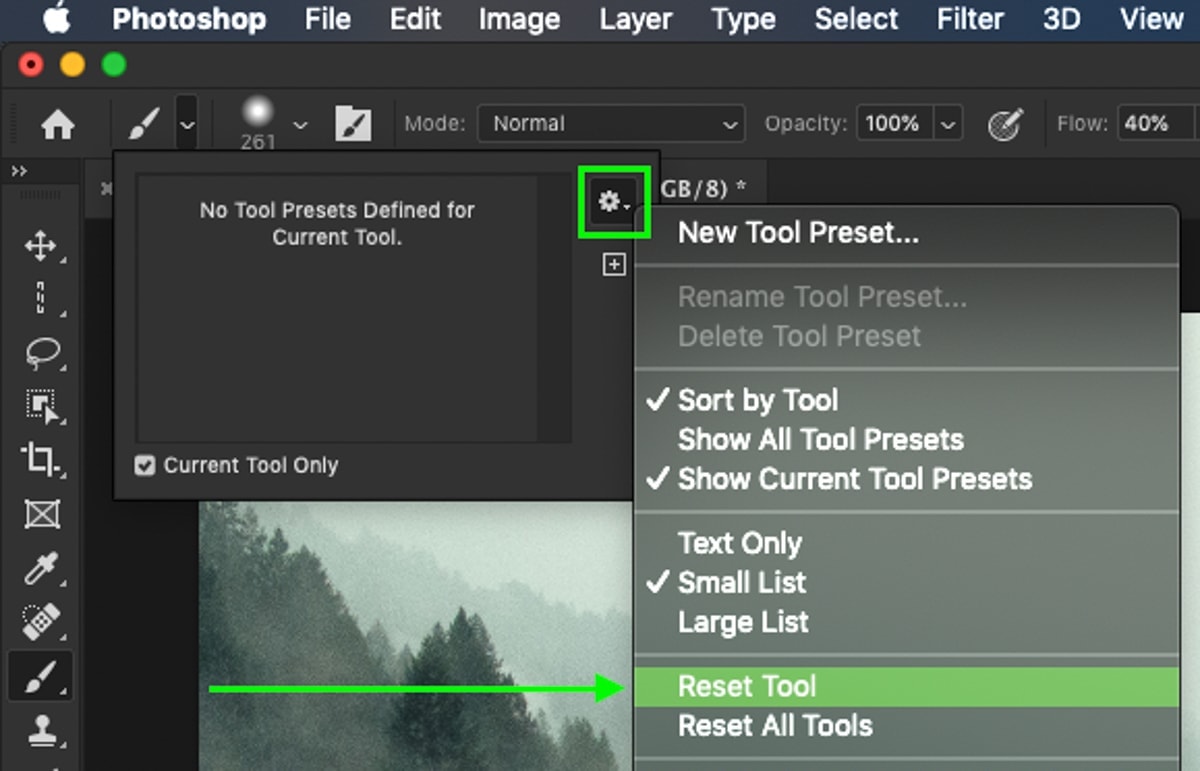Click the brush tip preview showing 261
The height and width of the screenshot is (771, 1200).
pyautogui.click(x=258, y=124)
